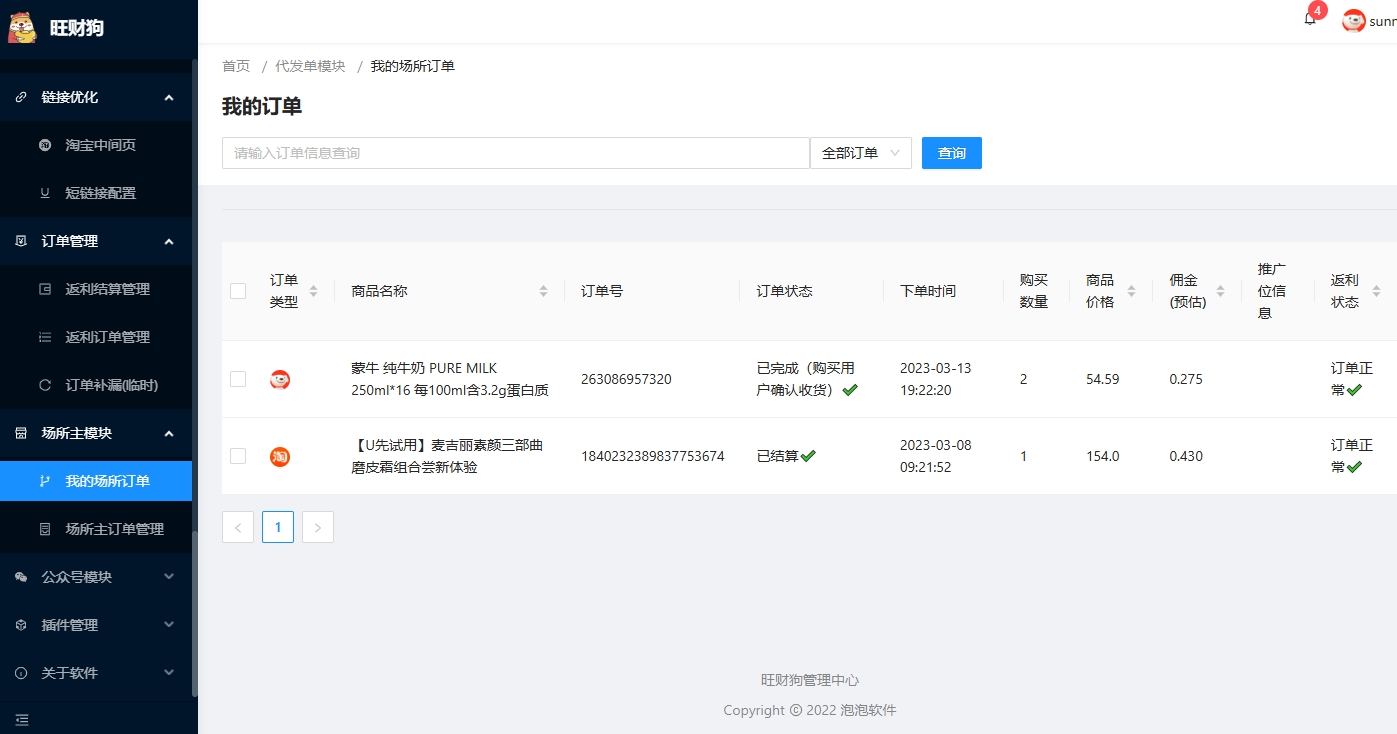Click the 查询 search button
Screen dimensions: 1397x734
click(x=951, y=153)
